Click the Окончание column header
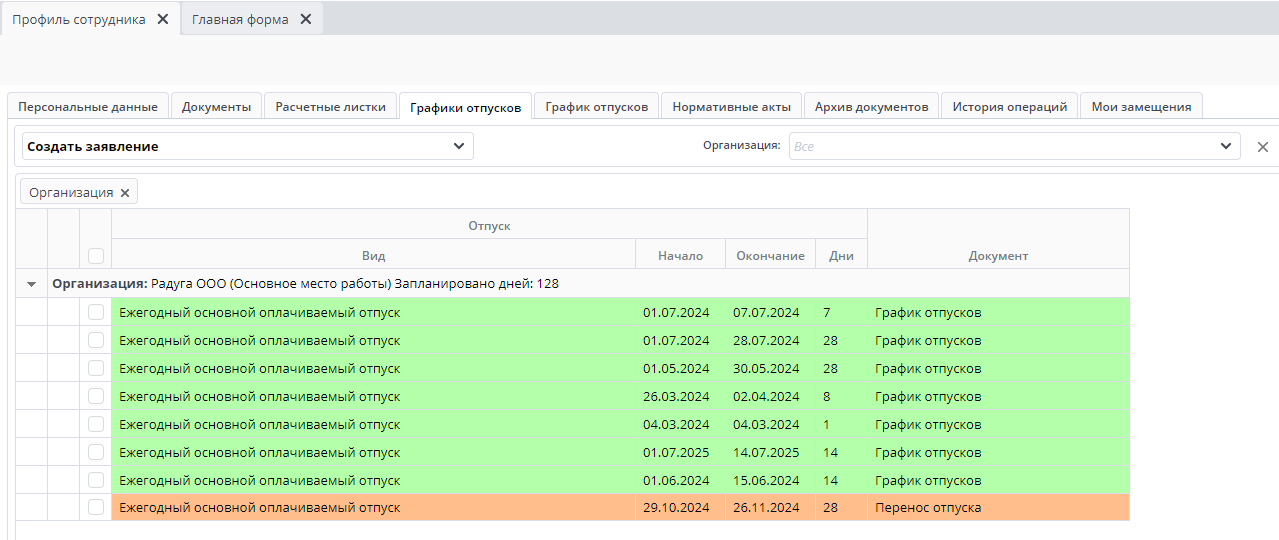 pos(770,255)
